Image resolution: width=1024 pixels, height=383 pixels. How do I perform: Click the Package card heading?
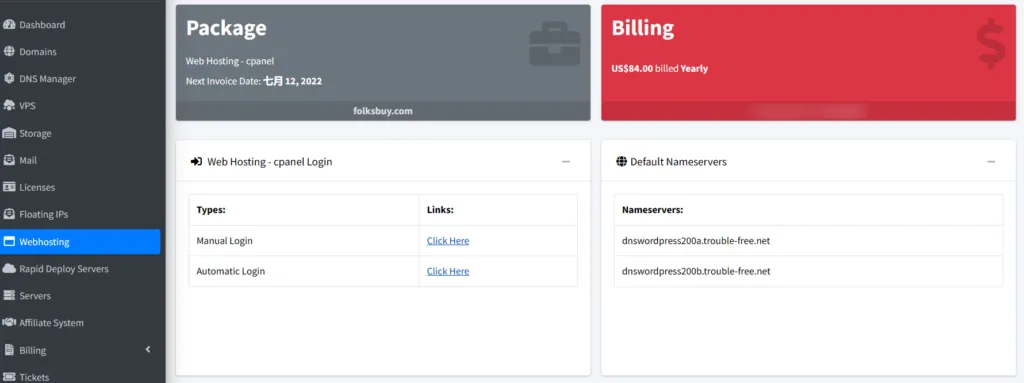click(226, 28)
